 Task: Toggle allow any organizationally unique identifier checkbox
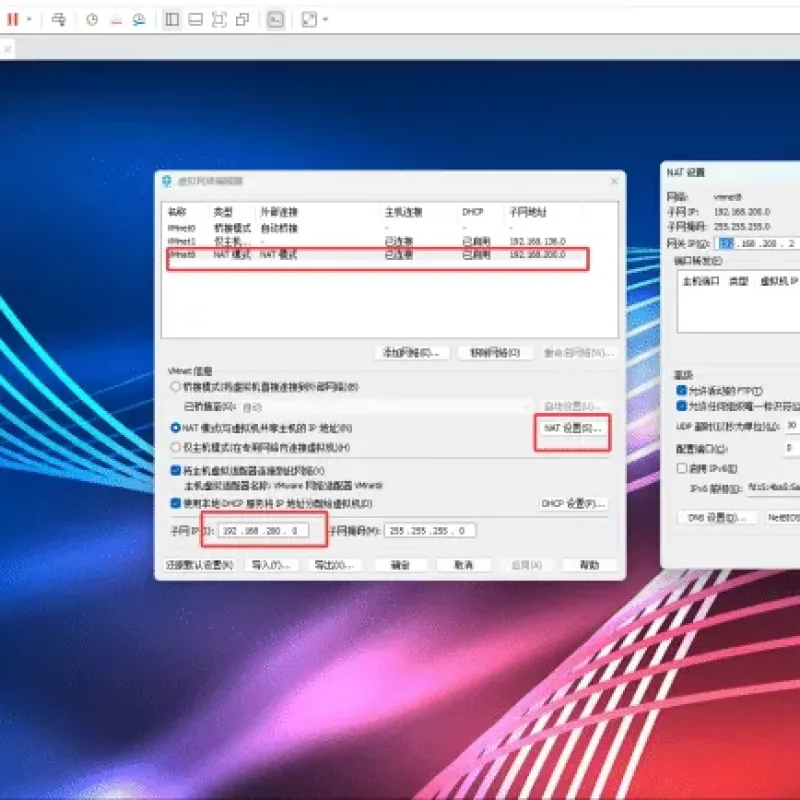pyautogui.click(x=681, y=406)
